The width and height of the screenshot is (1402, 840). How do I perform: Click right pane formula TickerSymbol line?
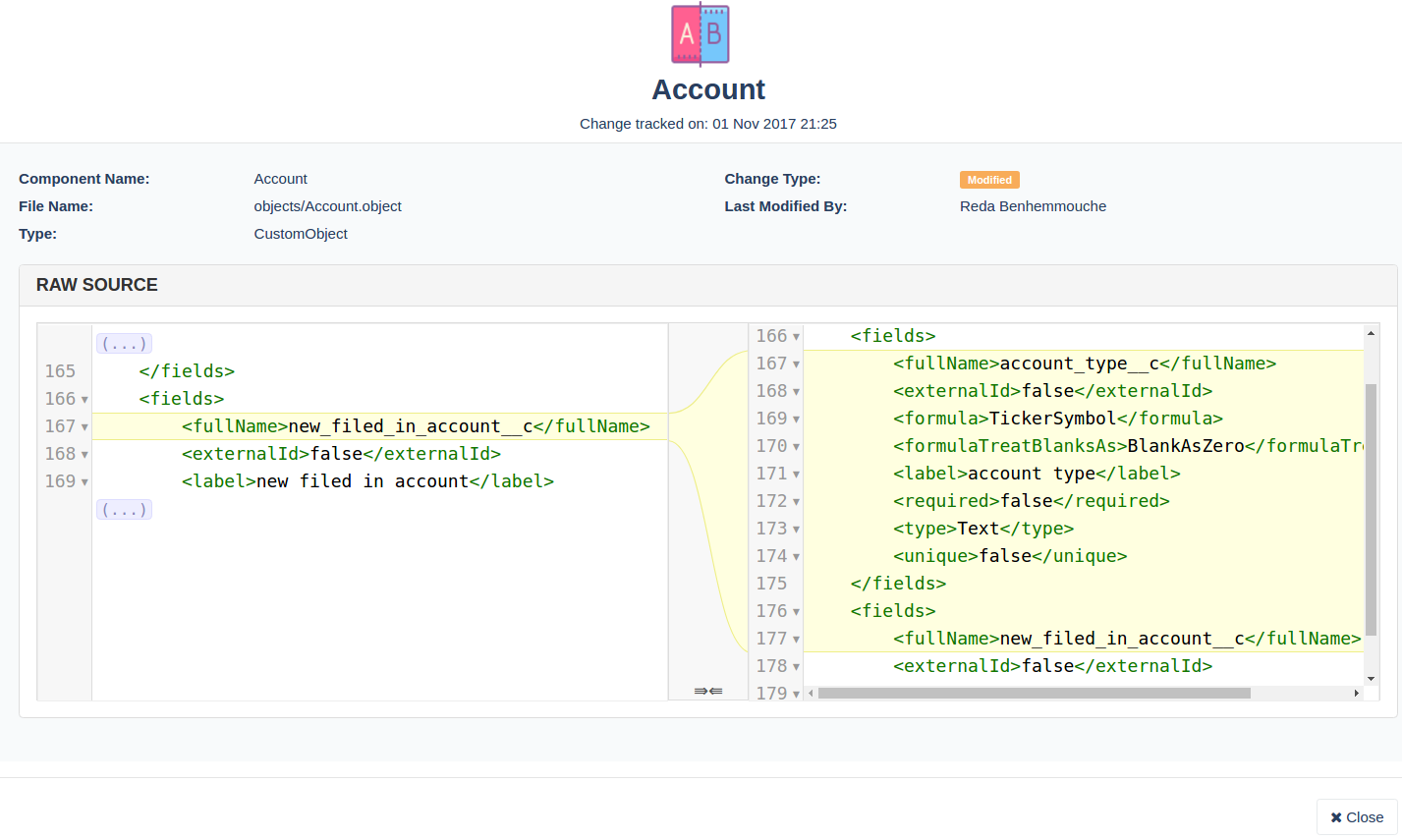(1058, 419)
